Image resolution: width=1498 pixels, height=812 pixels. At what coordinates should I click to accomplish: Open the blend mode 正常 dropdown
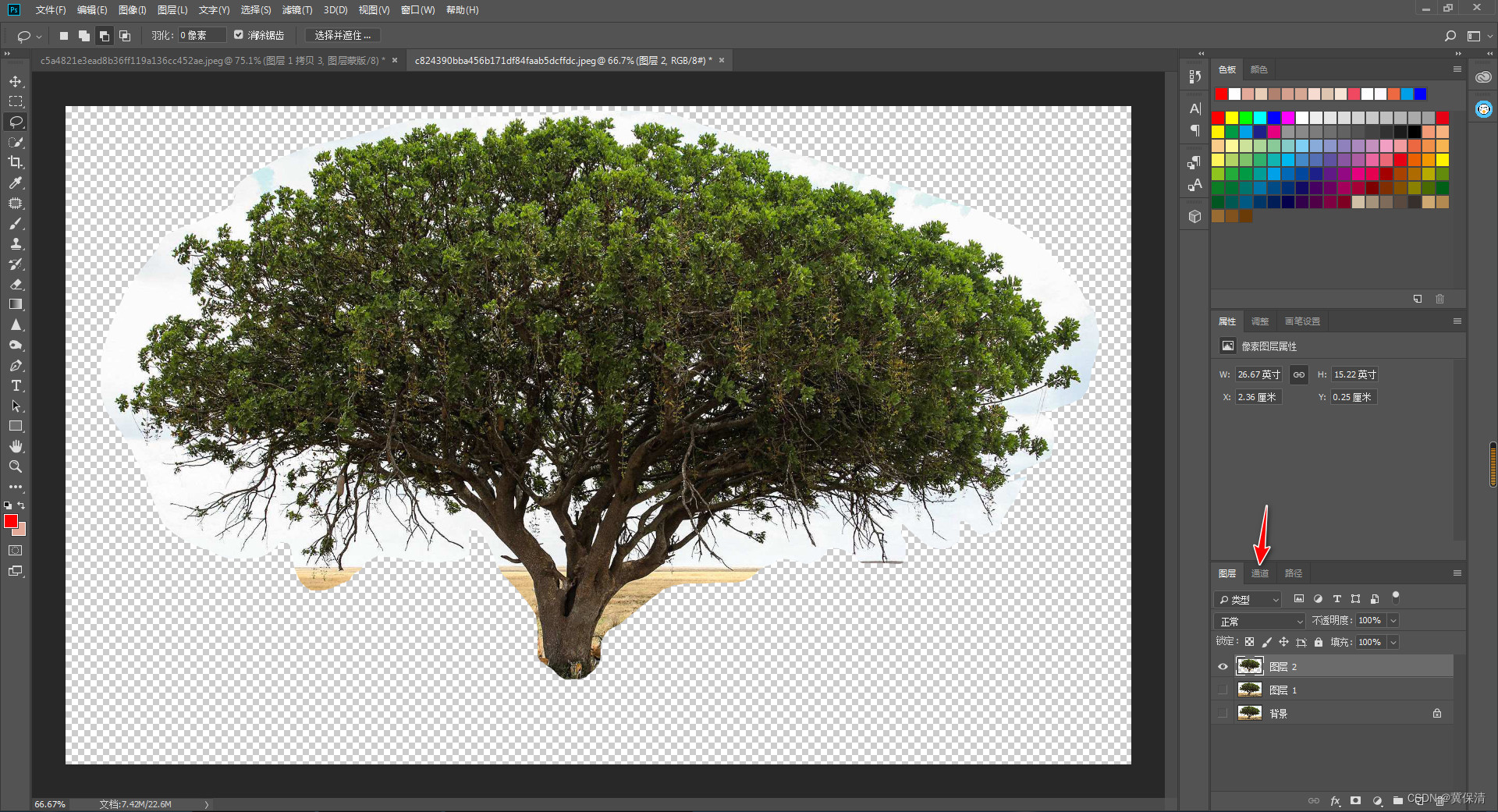coord(1260,621)
